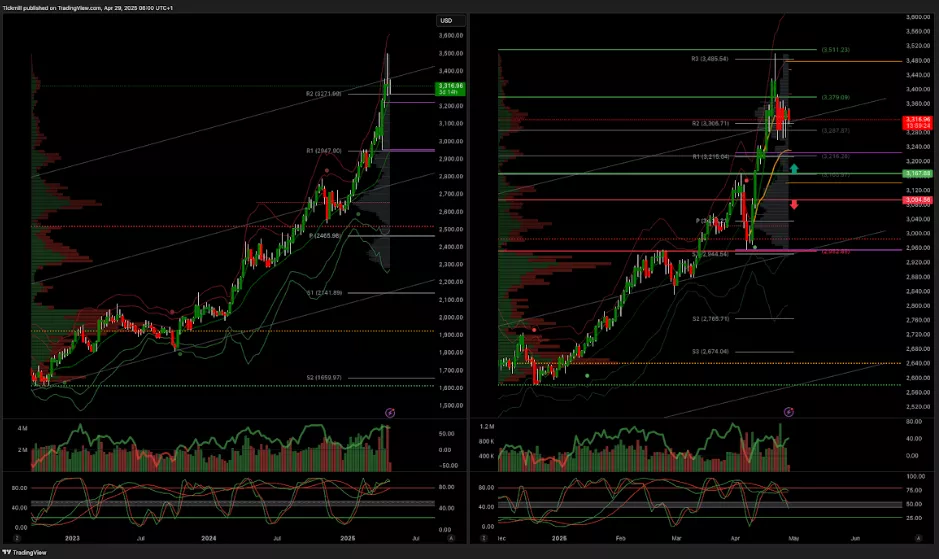Select the red 3,084.88 price level label

click(x=918, y=200)
